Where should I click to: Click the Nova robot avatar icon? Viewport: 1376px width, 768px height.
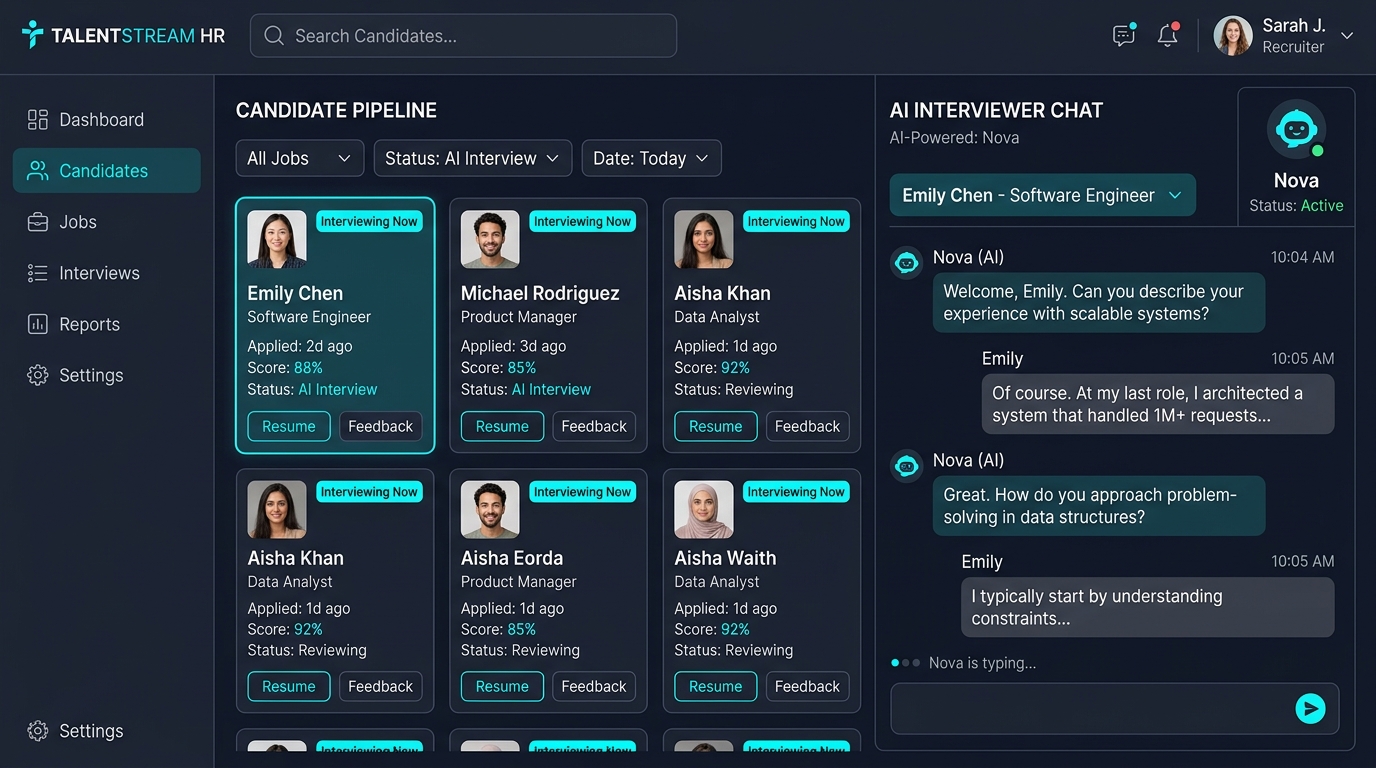[1296, 129]
